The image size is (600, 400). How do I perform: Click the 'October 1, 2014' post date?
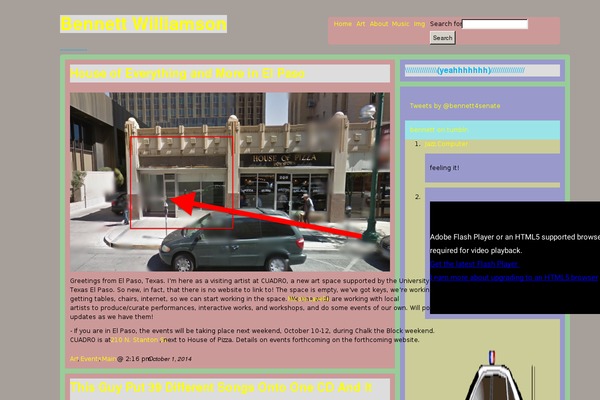coord(170,359)
